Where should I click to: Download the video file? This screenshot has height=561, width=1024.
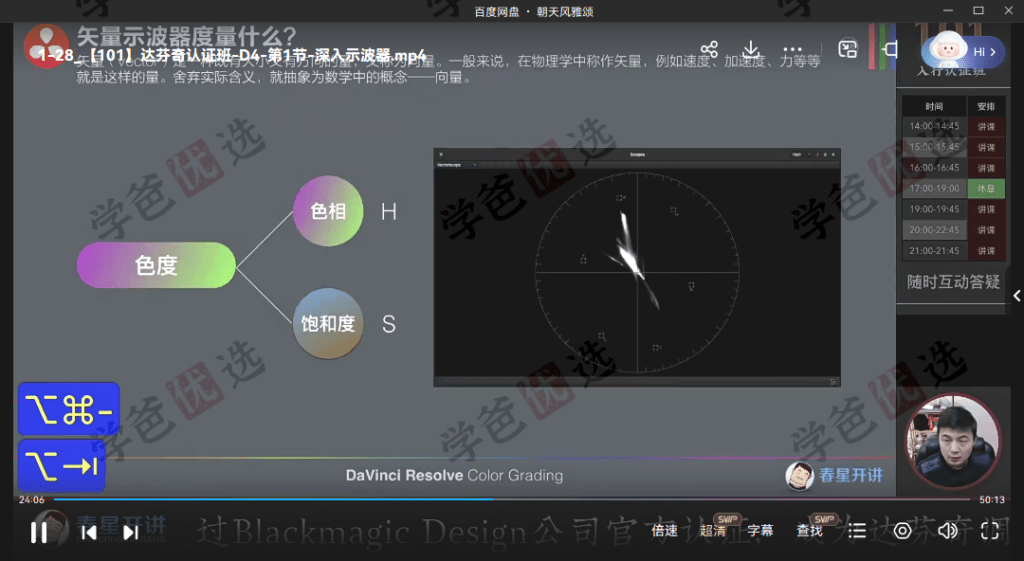click(x=751, y=50)
